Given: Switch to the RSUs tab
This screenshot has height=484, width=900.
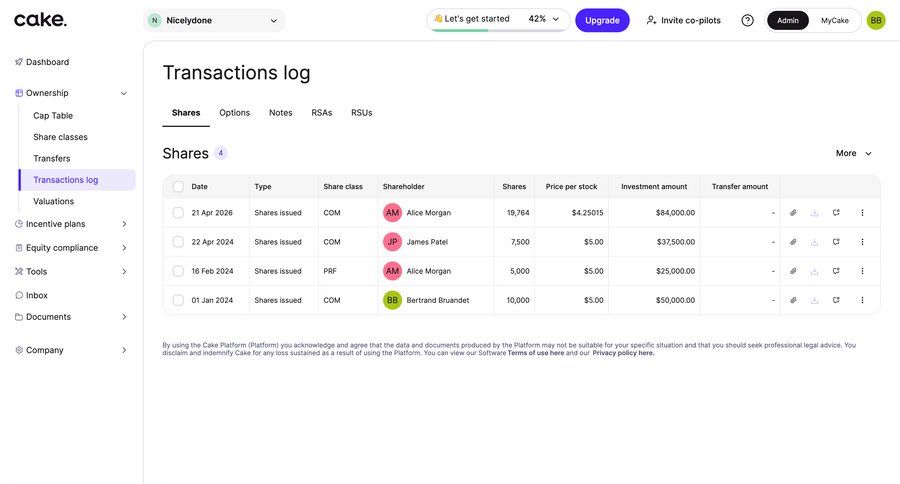Looking at the screenshot, I should pos(361,113).
